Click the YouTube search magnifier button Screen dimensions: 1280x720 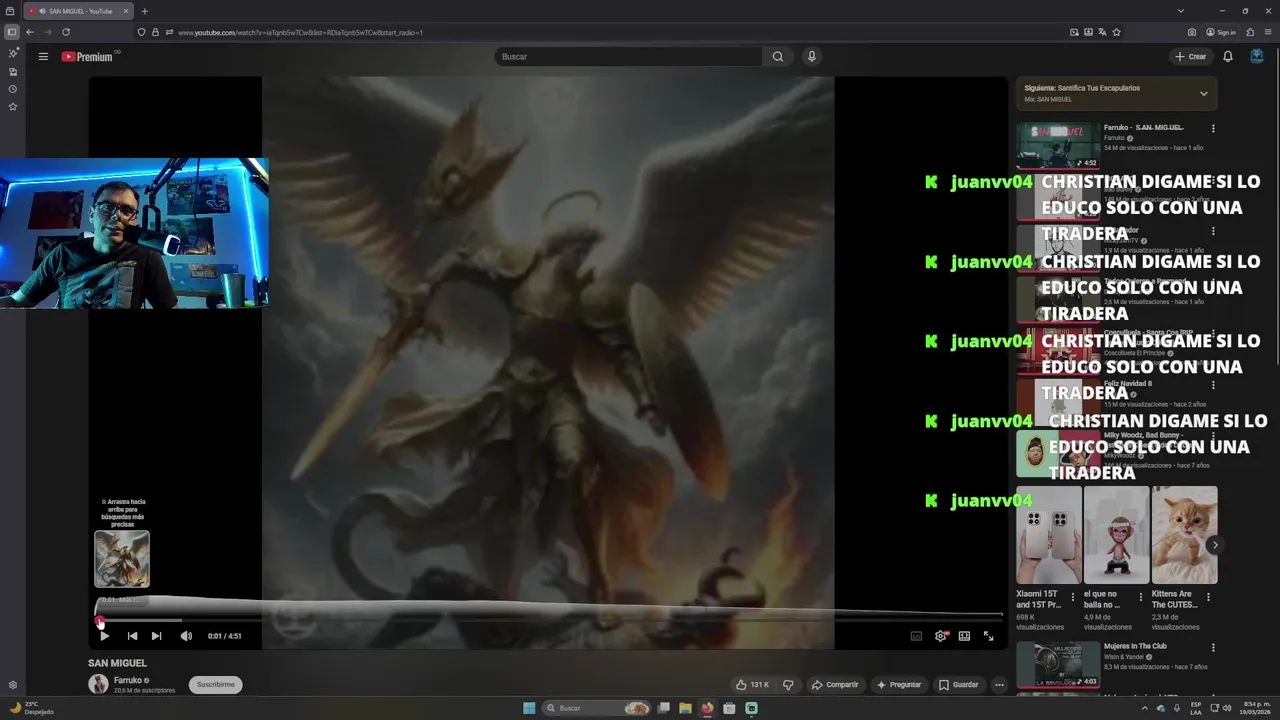click(778, 57)
